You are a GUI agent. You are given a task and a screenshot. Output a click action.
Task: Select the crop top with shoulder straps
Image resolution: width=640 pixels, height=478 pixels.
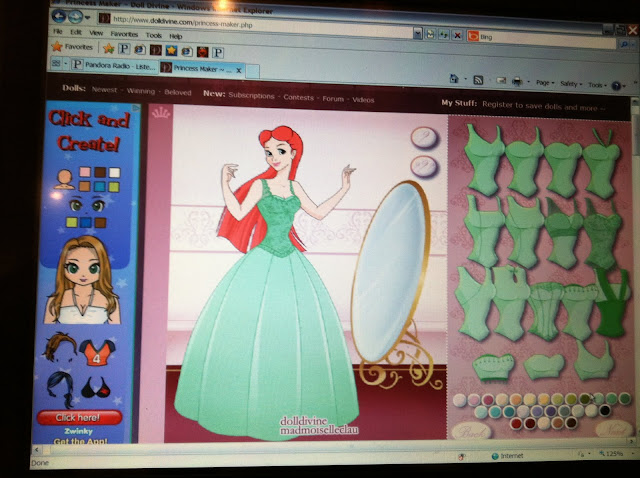tap(594, 360)
